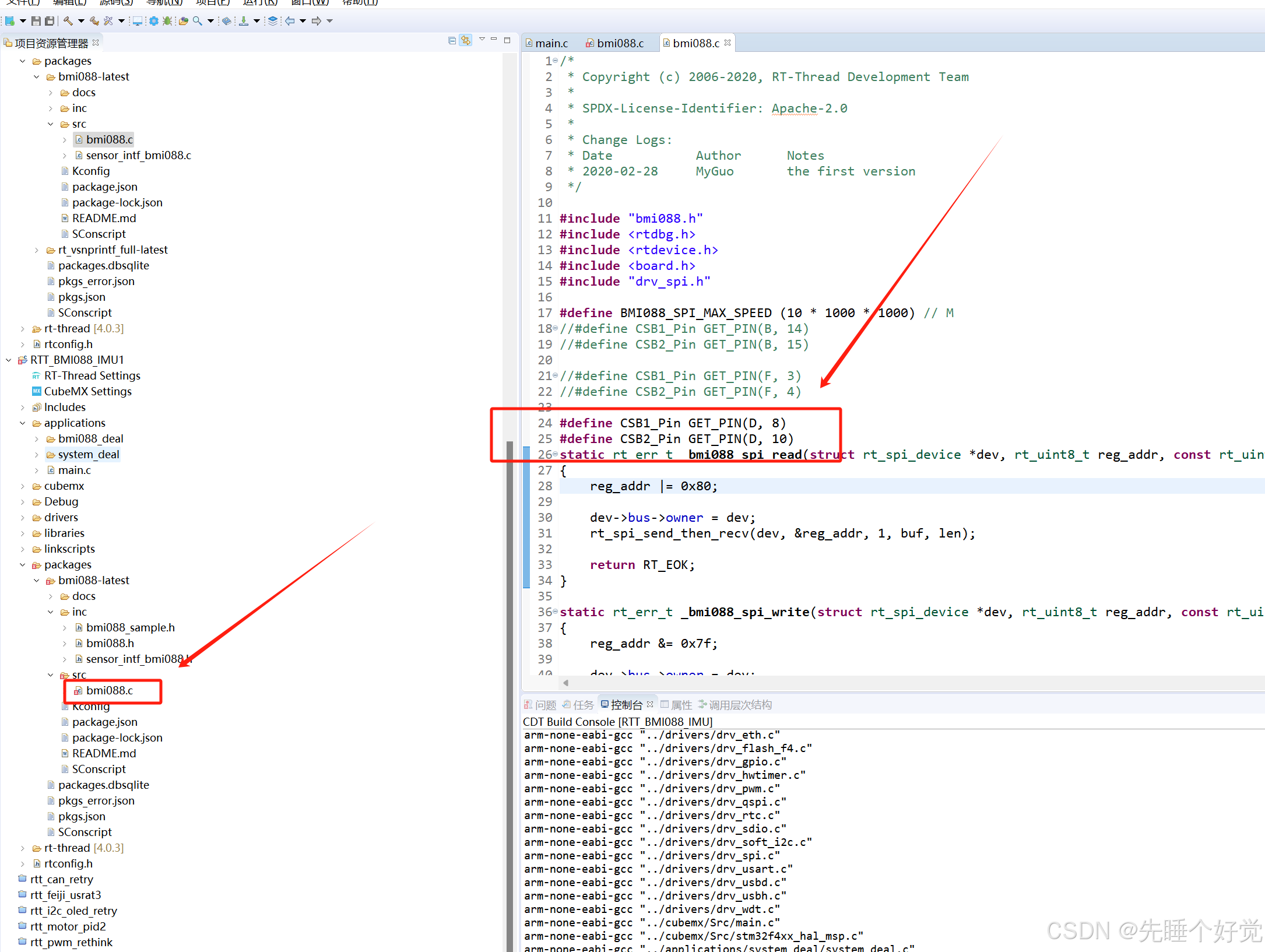Collapse the applications folder
Viewport: 1265px width, 952px height.
tap(23, 423)
